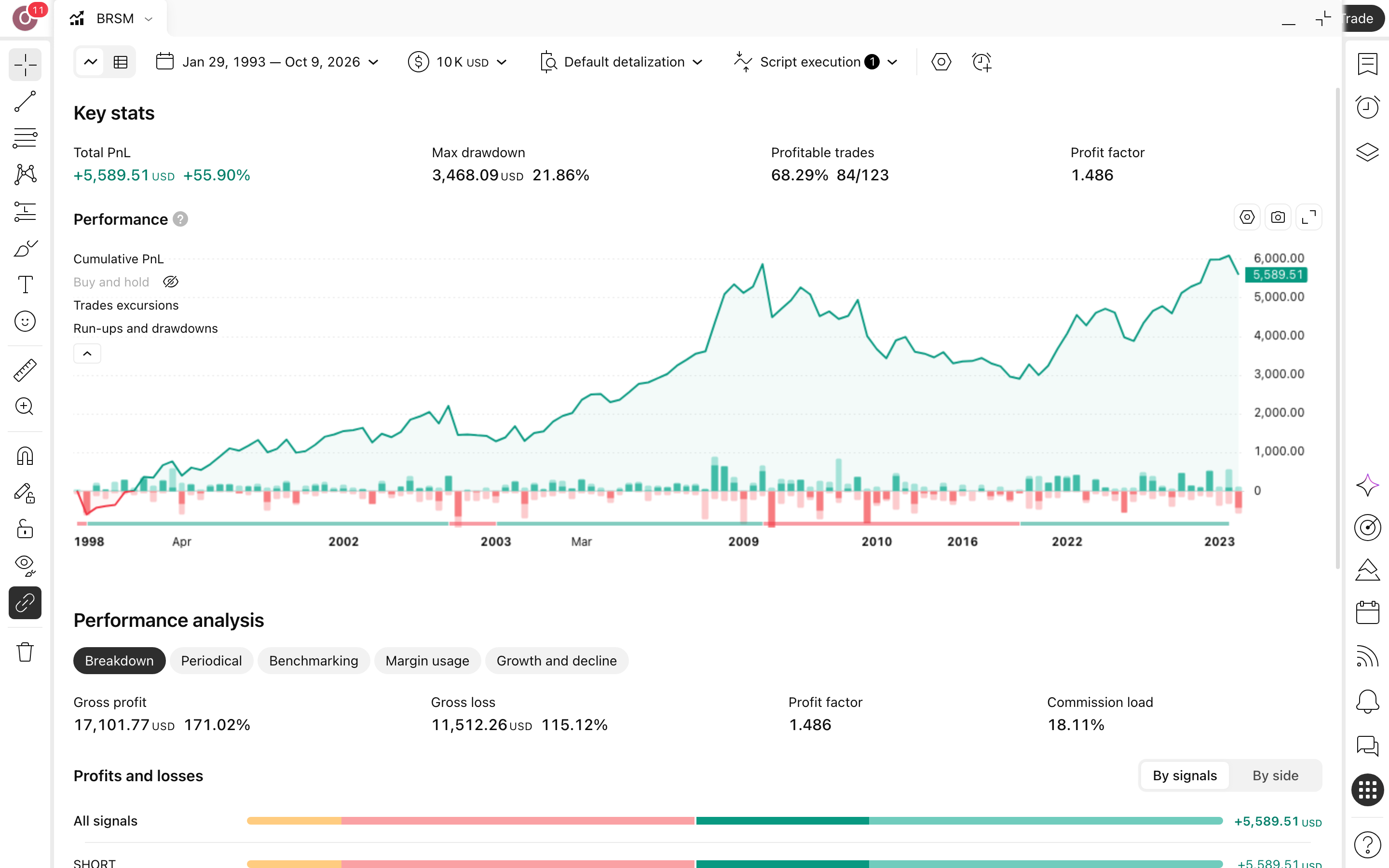Screen dimensions: 1389x868
Task: Toggle hide all drawings eye
Action: [x=25, y=566]
